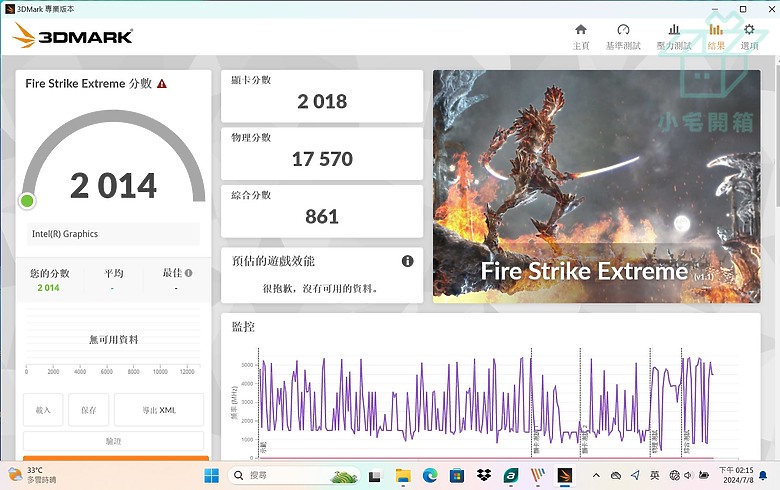Click the 載入 load button

click(43, 410)
